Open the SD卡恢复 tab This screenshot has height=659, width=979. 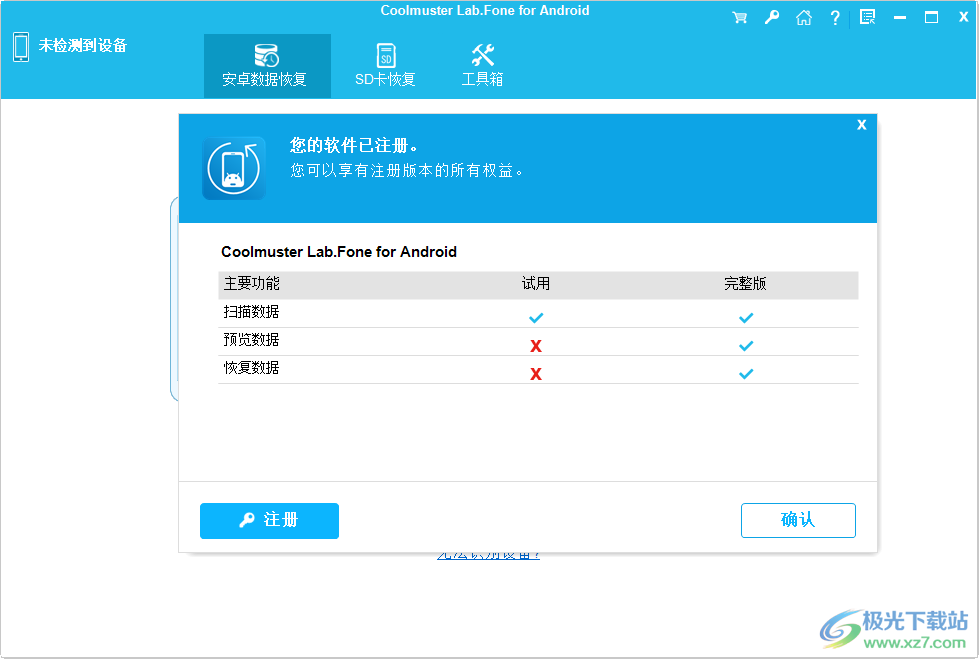tap(385, 65)
